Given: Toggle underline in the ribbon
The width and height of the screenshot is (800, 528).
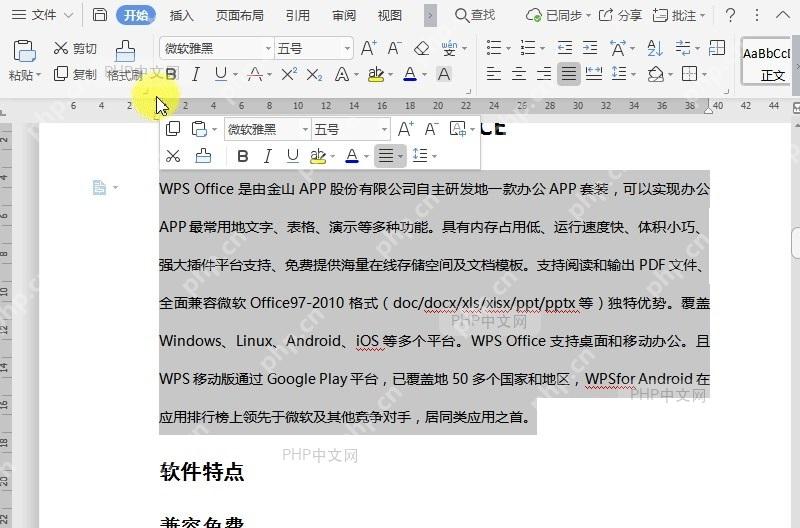Looking at the screenshot, I should pyautogui.click(x=221, y=74).
